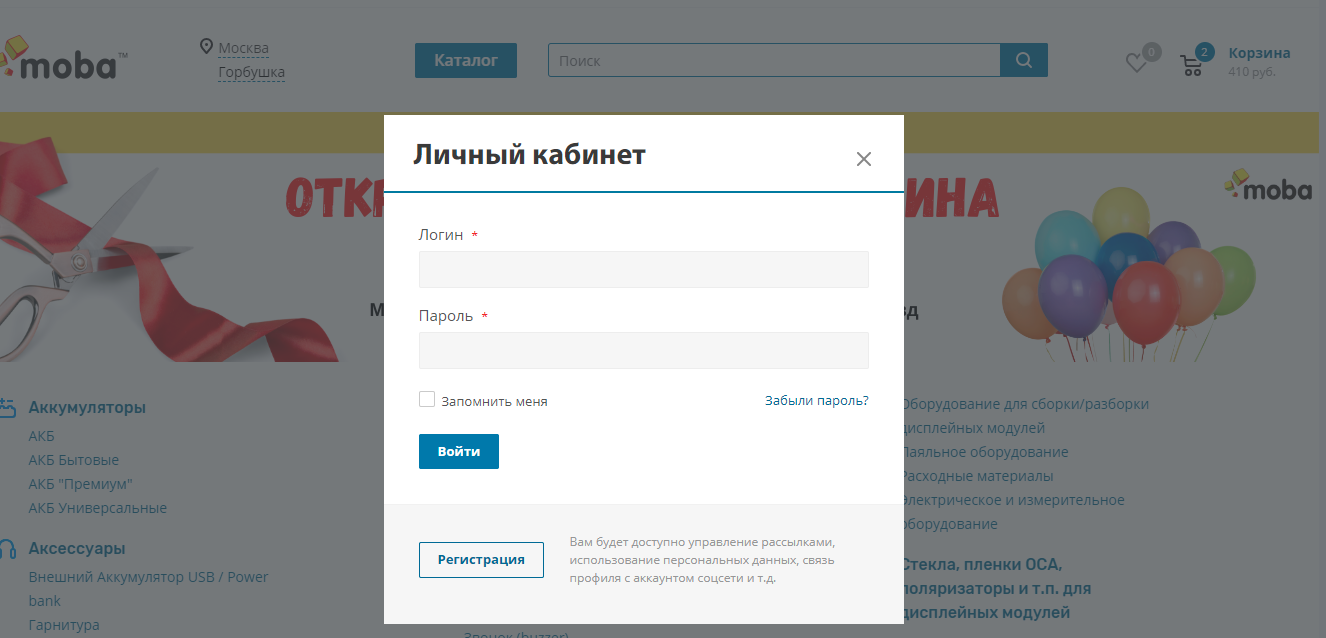
Task: Open the Москва city selector
Action: (243, 48)
